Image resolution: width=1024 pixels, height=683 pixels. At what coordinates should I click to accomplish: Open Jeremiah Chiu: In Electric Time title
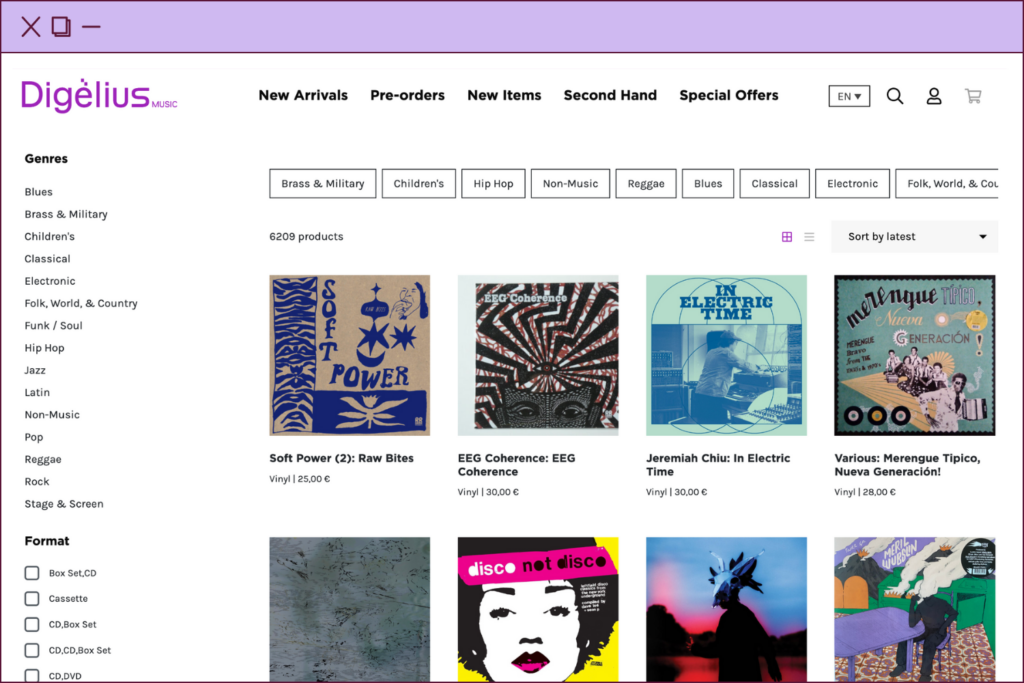[718, 465]
